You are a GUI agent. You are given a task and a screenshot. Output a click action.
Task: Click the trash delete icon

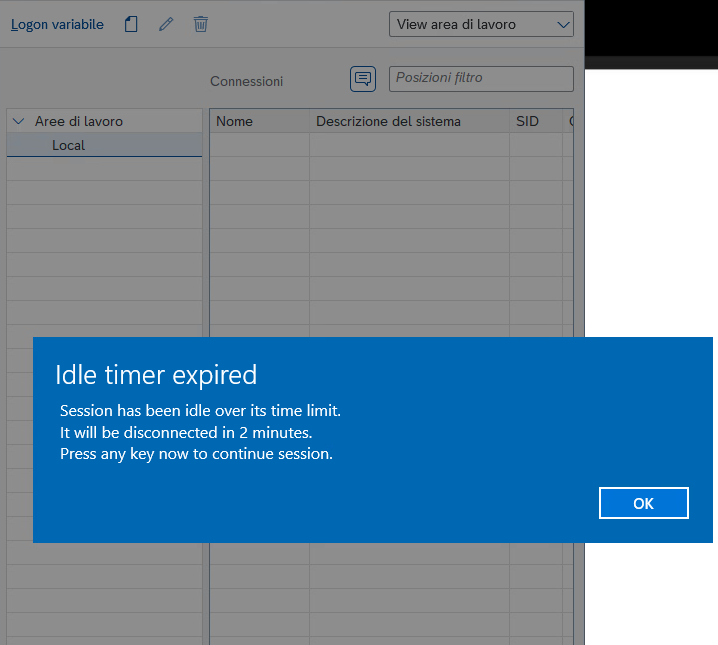tap(201, 24)
